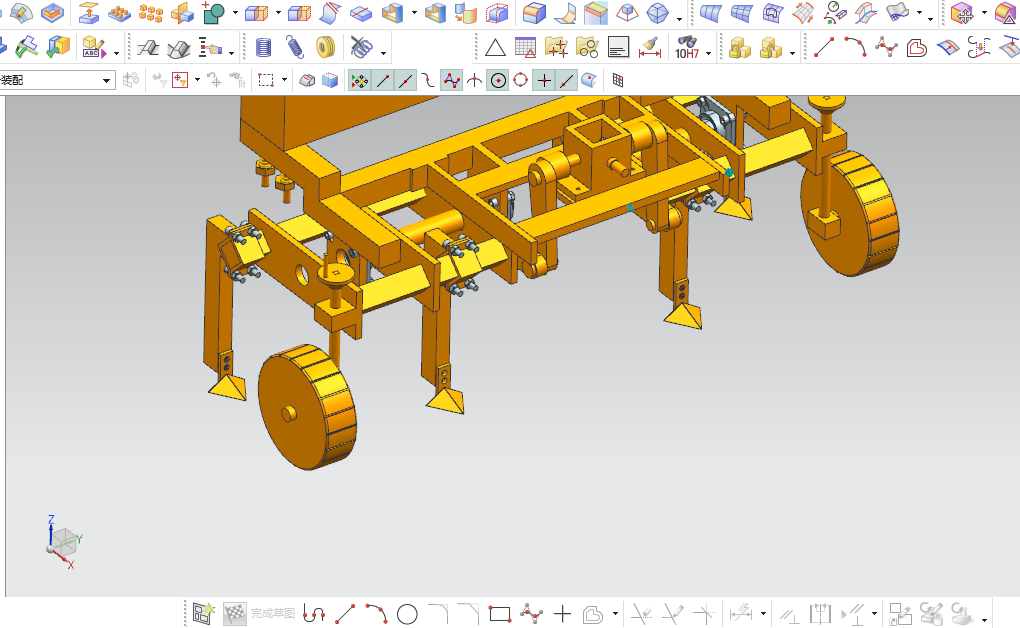Click the 10H7 binoculars fit-tolerance icon
1020x628 pixels.
tap(686, 47)
